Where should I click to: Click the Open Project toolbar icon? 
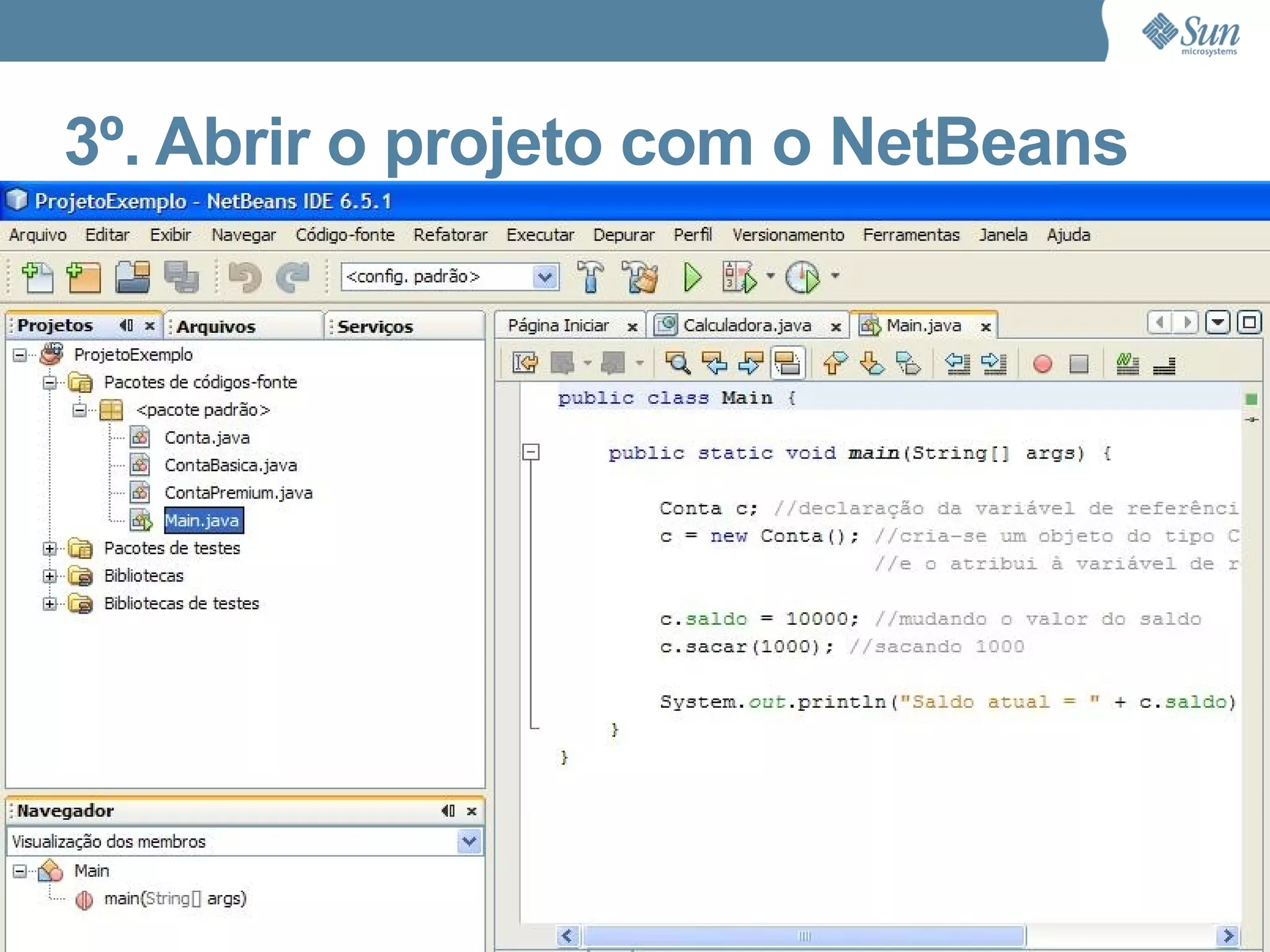pos(133,276)
